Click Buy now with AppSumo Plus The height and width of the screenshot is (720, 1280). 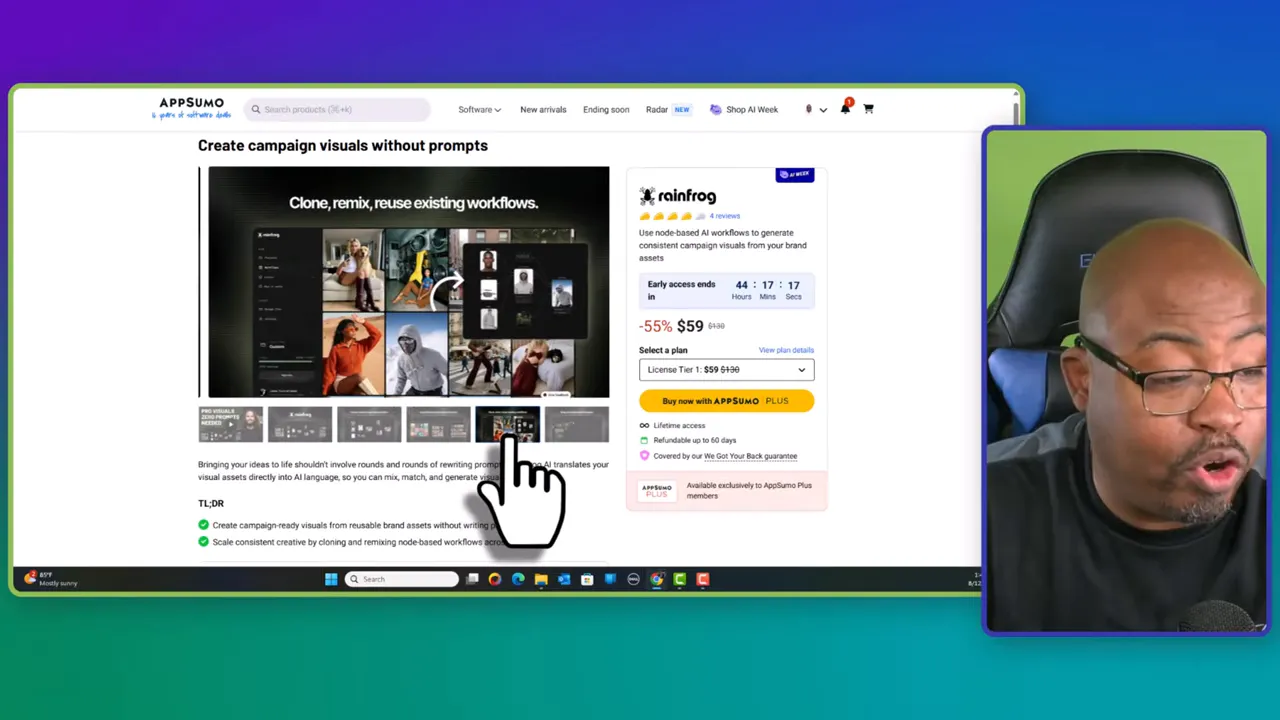[x=726, y=401]
